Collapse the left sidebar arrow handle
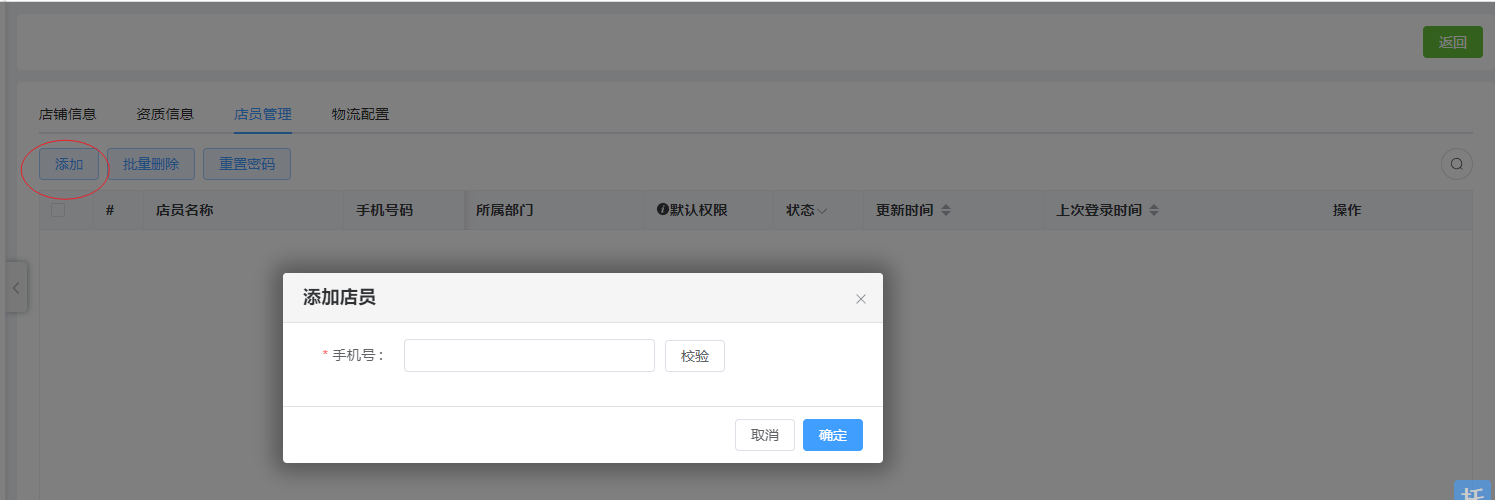The width and height of the screenshot is (1495, 500). (16, 287)
